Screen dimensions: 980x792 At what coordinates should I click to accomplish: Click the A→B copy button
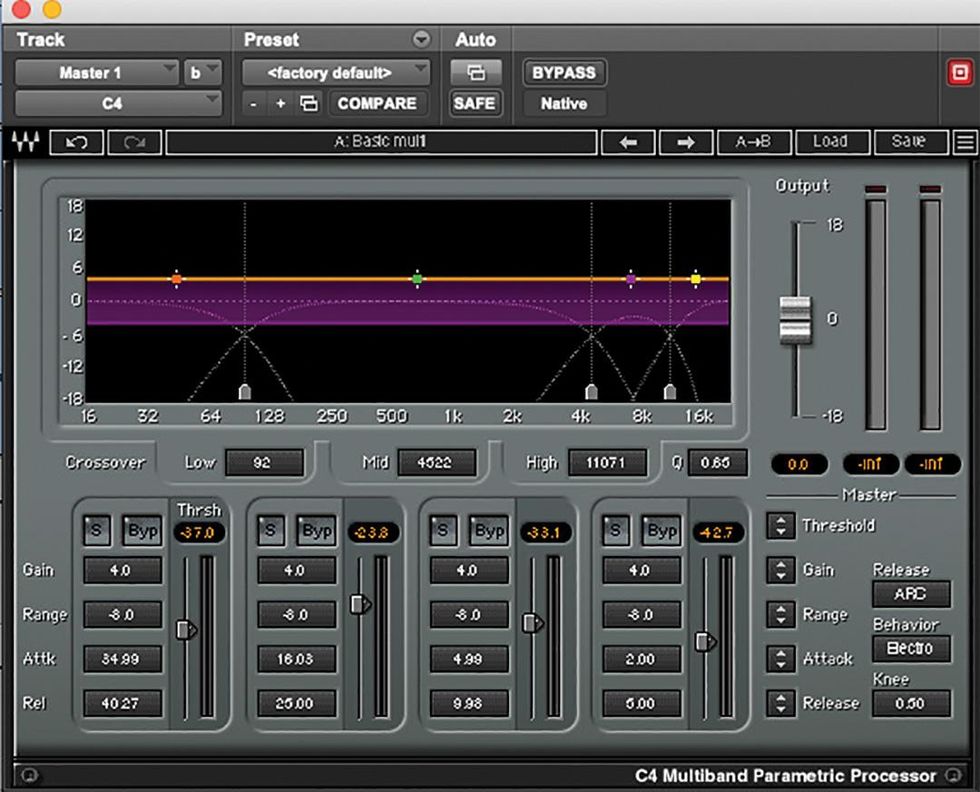coord(753,142)
